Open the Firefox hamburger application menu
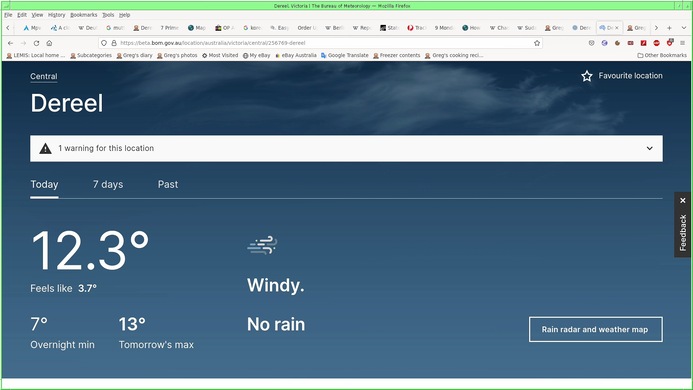This screenshot has width=693, height=390. (x=682, y=43)
